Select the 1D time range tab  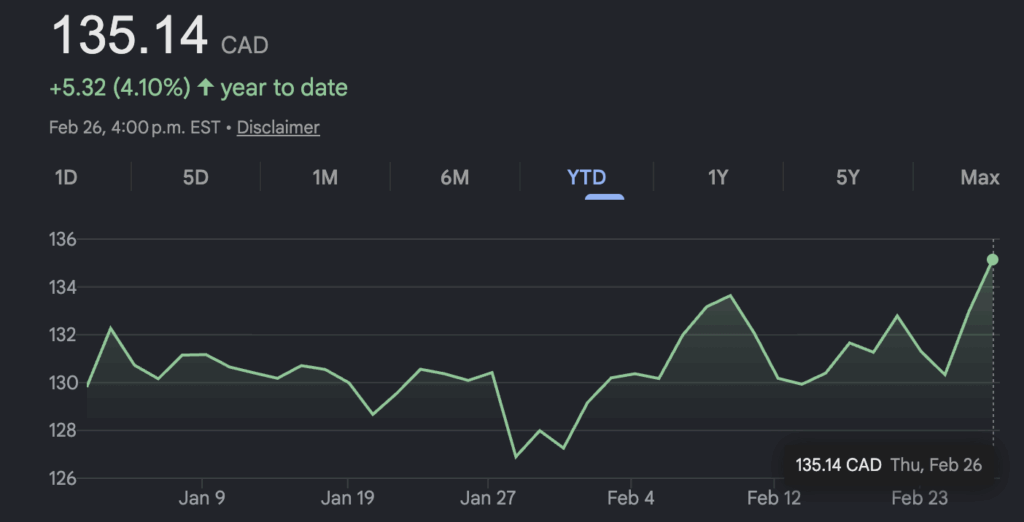click(x=66, y=178)
